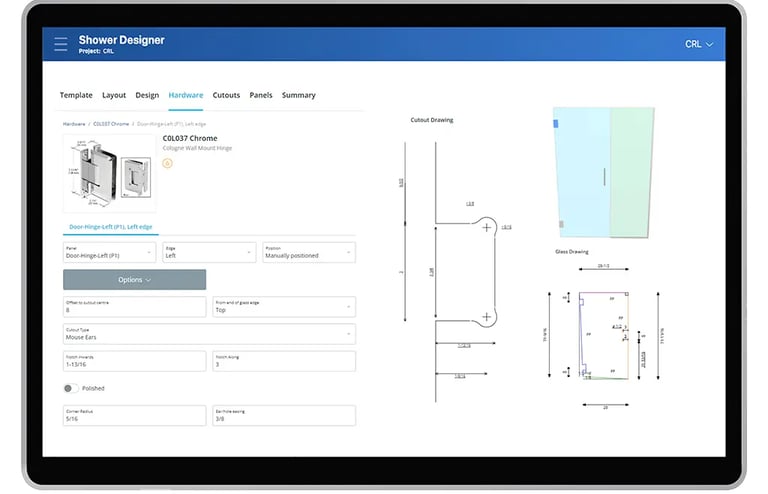The image size is (768, 494).
Task: Click the C0L037 Chrome breadcrumb link
Action: [x=111, y=124]
